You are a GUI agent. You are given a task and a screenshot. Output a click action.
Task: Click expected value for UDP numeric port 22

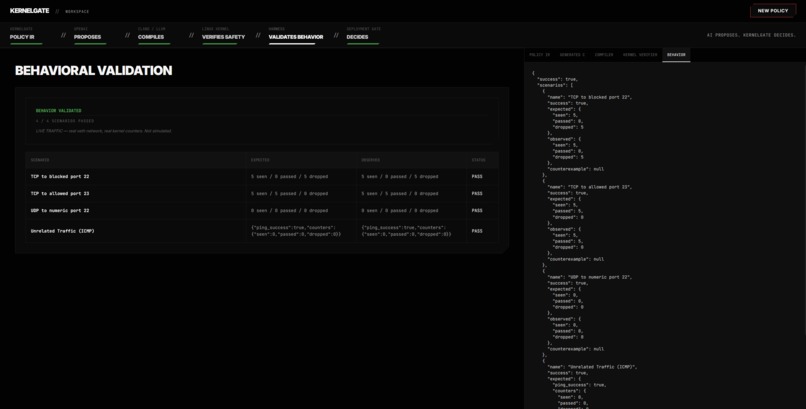click(289, 211)
